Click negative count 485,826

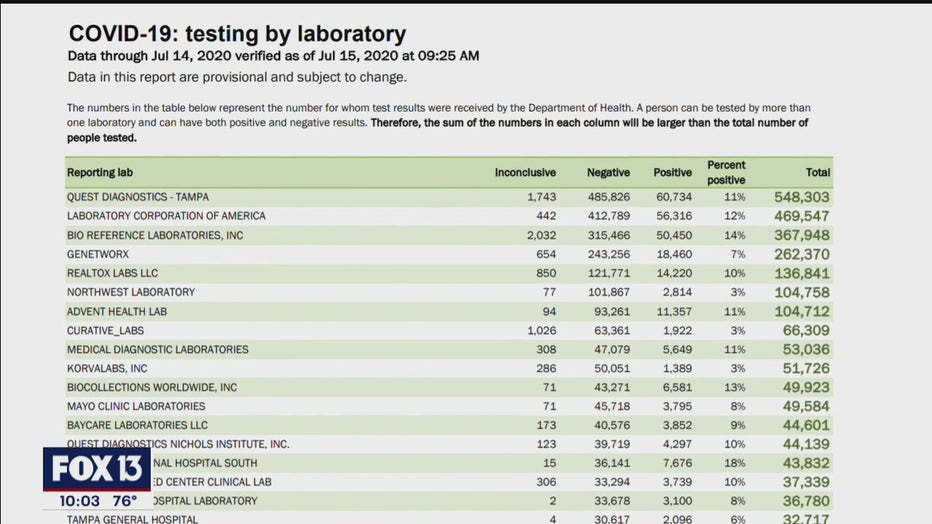(609, 197)
